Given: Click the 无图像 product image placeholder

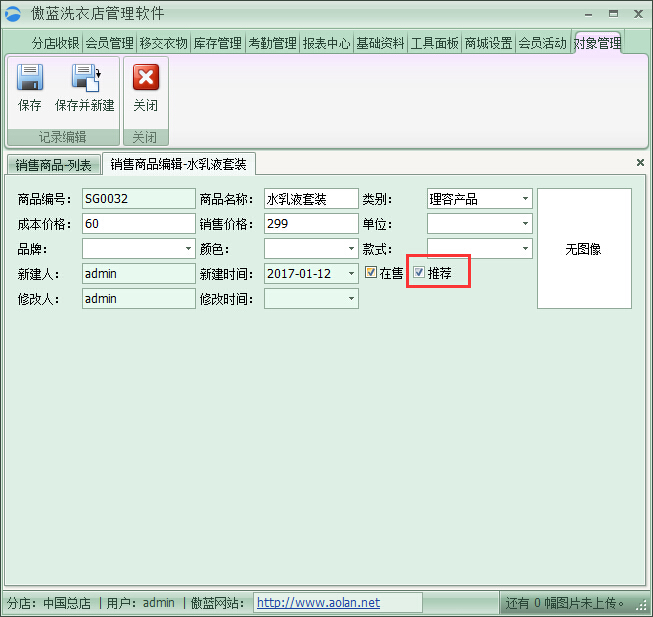Looking at the screenshot, I should 584,248.
